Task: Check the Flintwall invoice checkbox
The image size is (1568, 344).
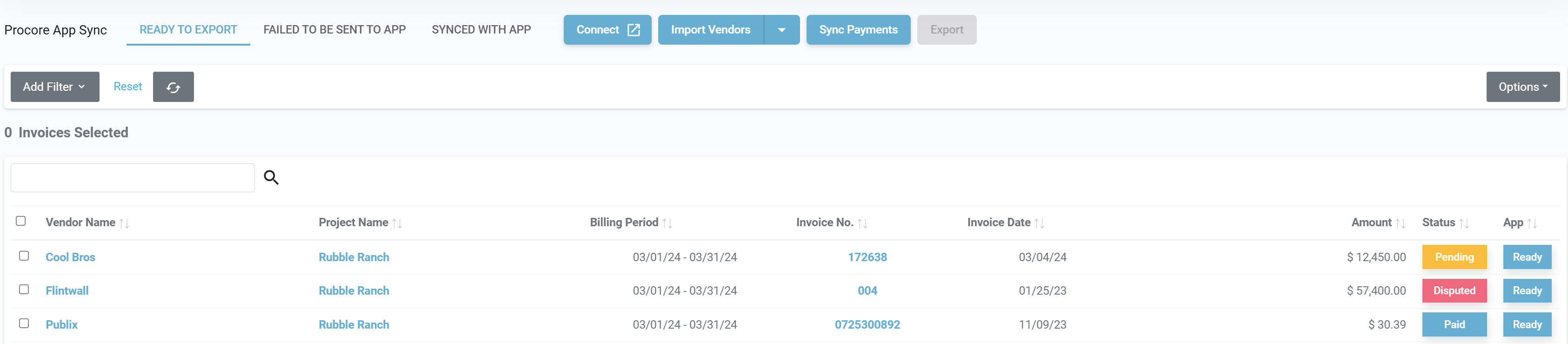Action: pos(24,289)
